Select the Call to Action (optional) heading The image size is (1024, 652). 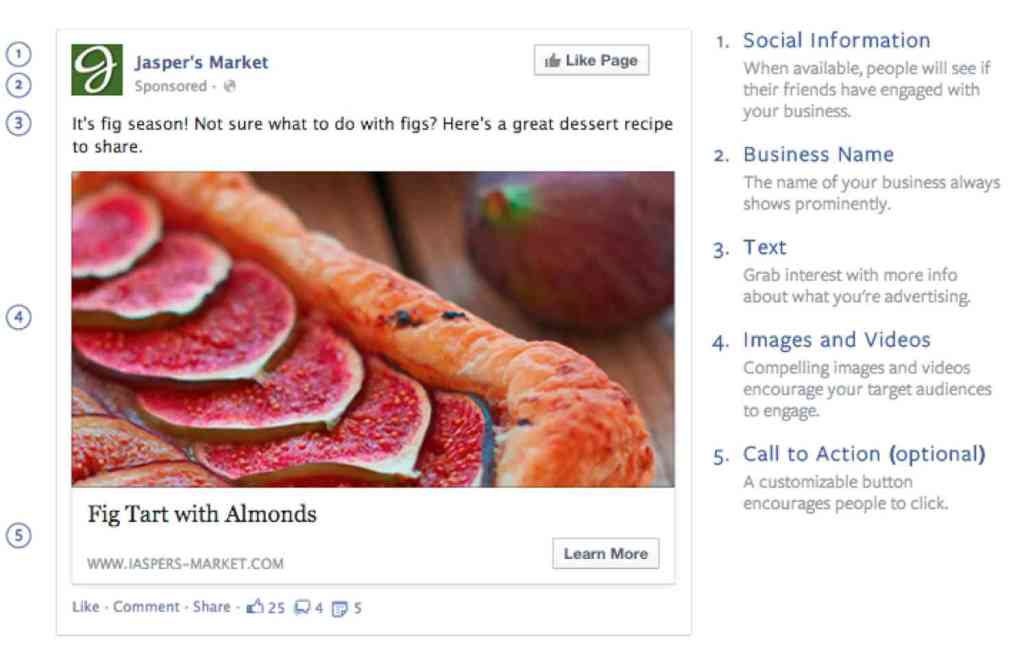(864, 455)
